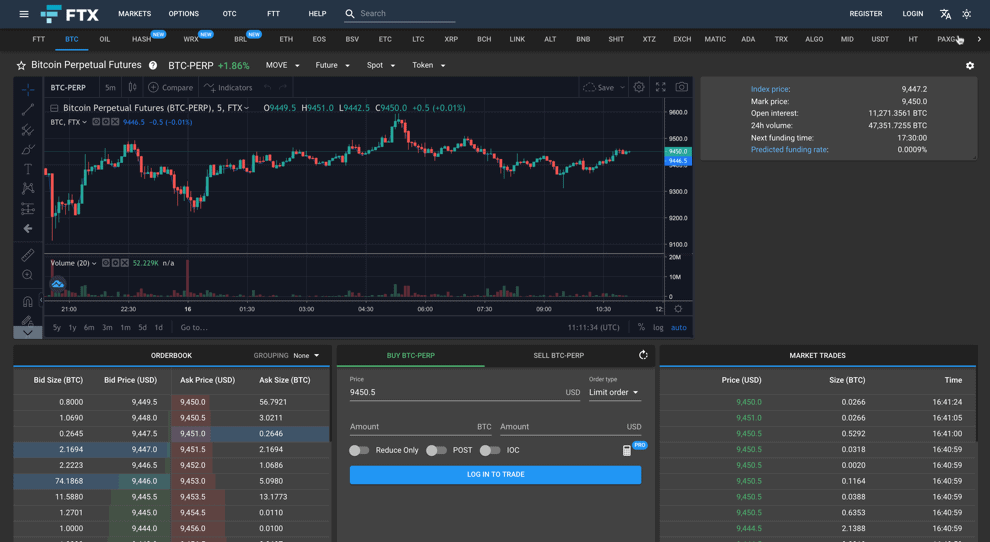This screenshot has width=990, height=542.
Task: Collapse the Bitcoin Perpetual Futures legend box
Action: [x=54, y=108]
